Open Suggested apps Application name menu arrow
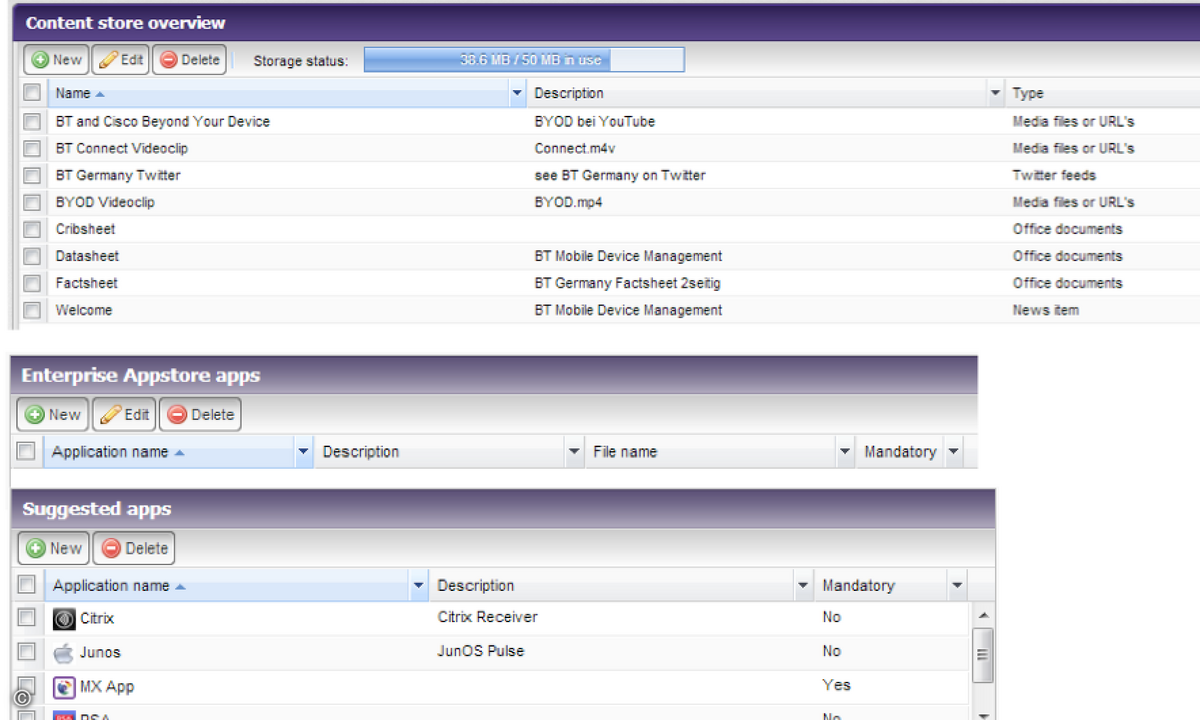 (x=419, y=585)
